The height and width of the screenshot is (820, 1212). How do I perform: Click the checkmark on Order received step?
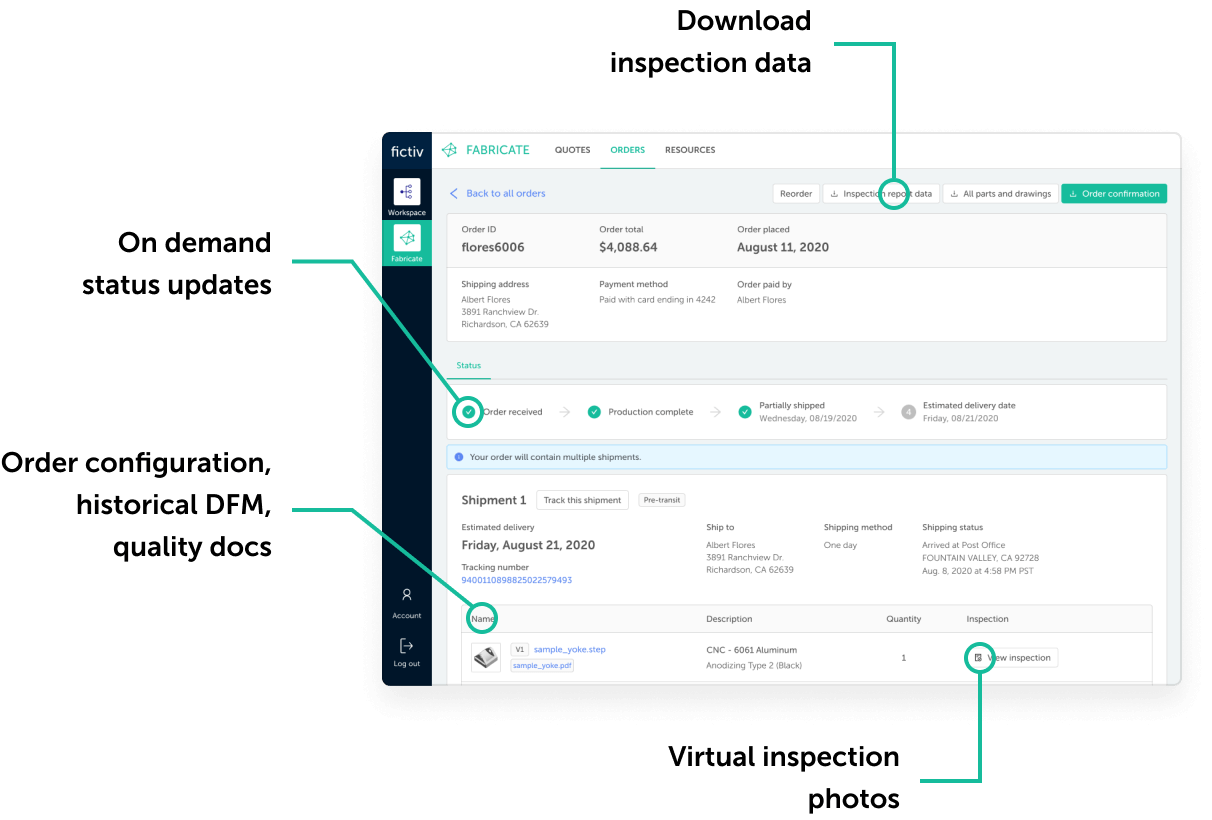pyautogui.click(x=467, y=411)
